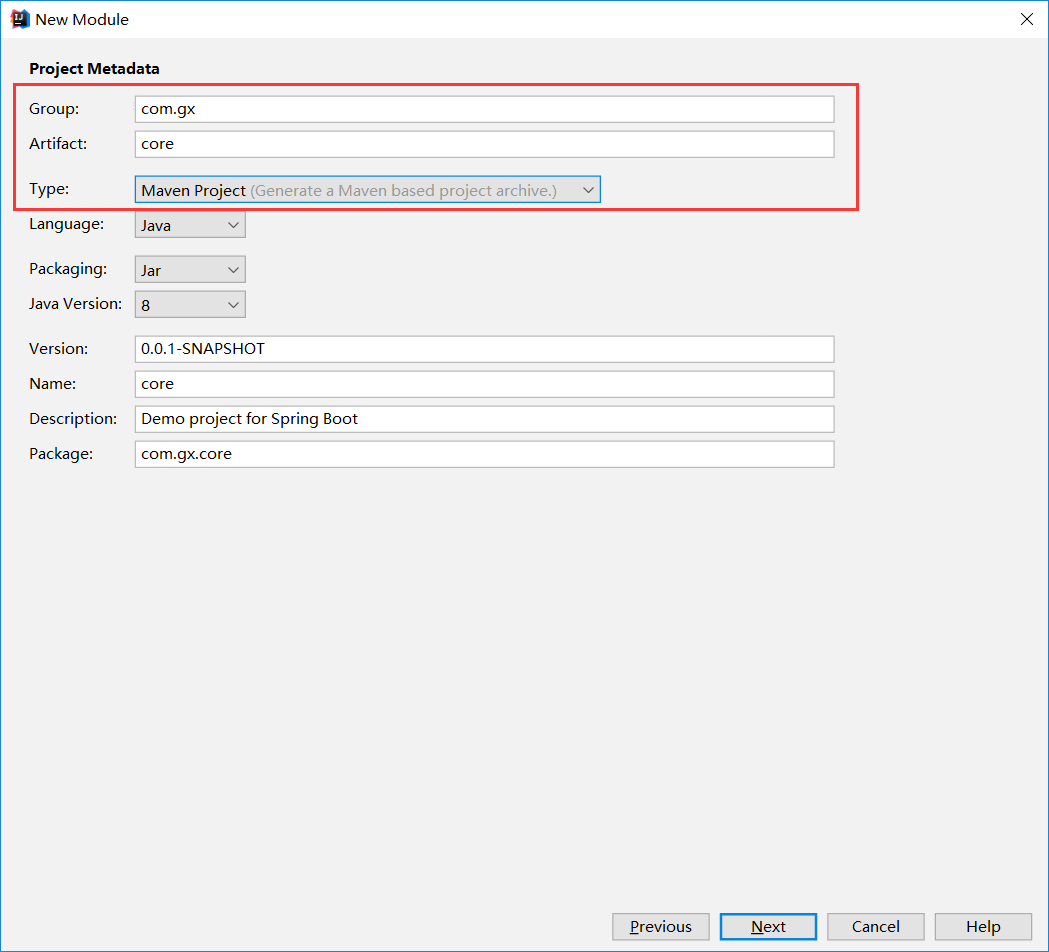The width and height of the screenshot is (1049, 952).
Task: Edit the Group field containing com.gx
Action: coord(484,109)
